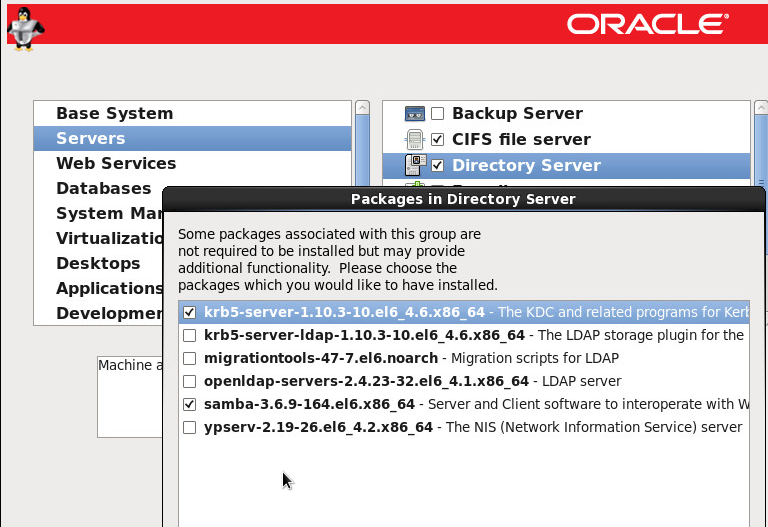Click Directory Server label
Screen dimensions: 768x527
pos(526,166)
